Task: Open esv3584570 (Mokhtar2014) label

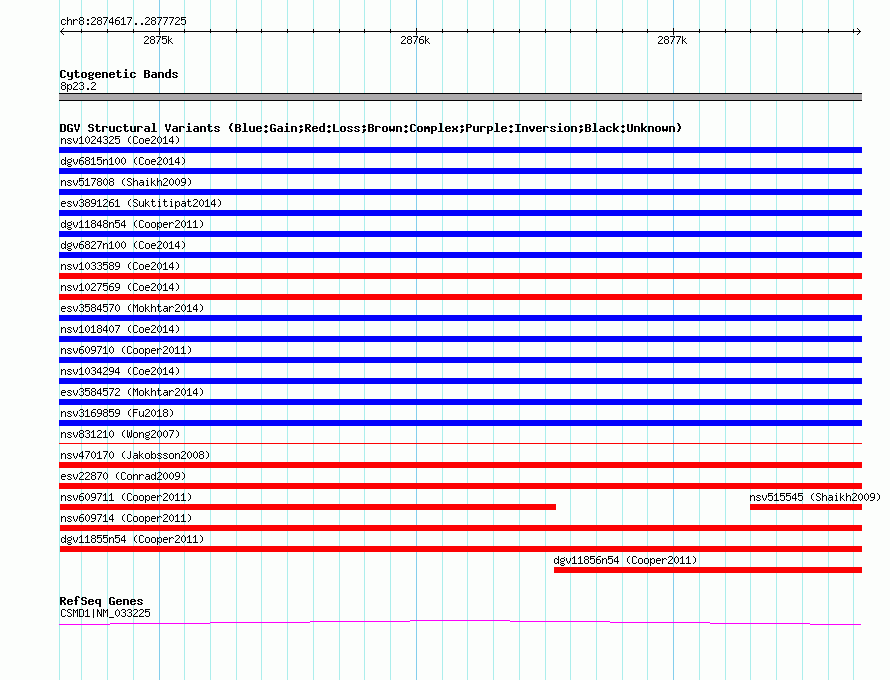Action: 132,308
